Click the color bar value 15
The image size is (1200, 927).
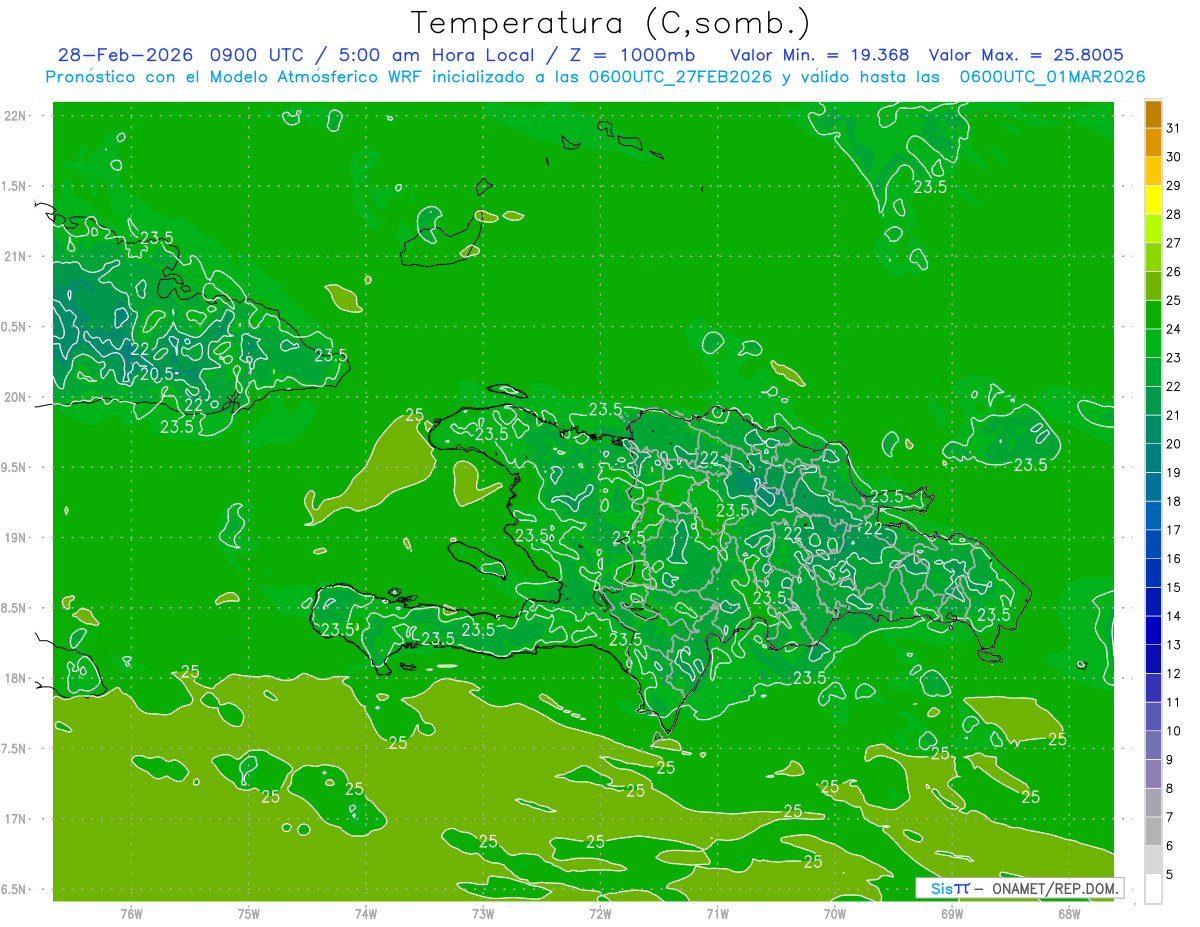tap(1174, 587)
